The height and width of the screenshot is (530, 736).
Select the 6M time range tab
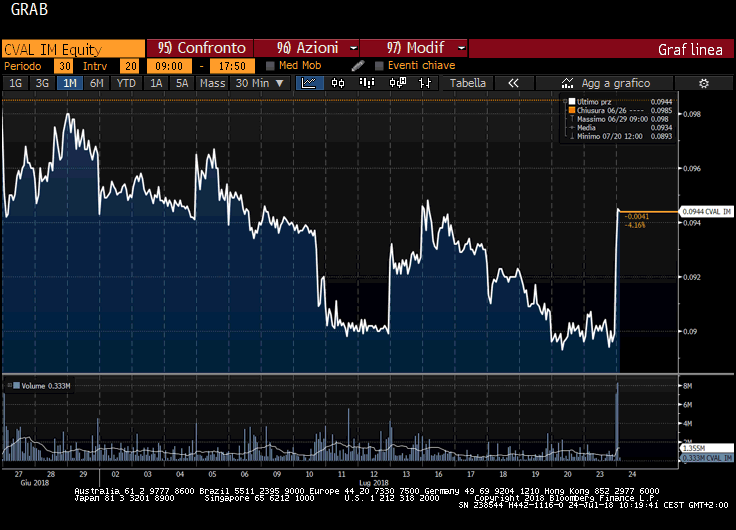click(x=97, y=83)
